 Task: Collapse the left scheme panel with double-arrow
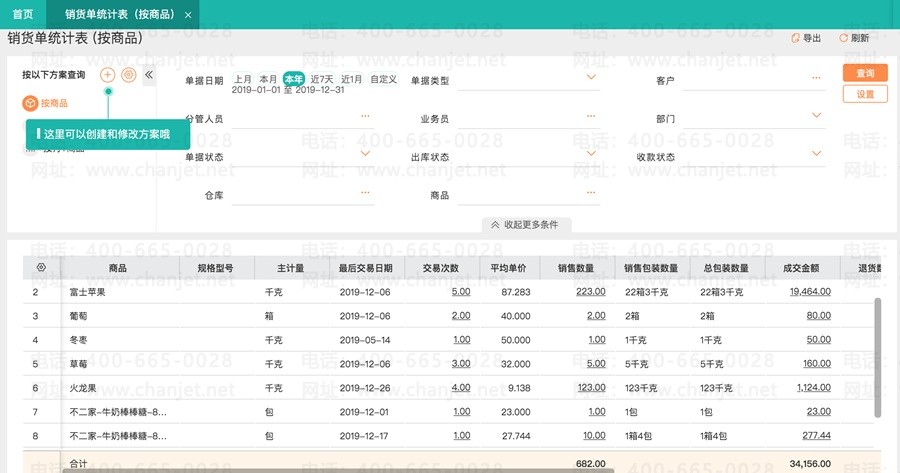[x=148, y=75]
